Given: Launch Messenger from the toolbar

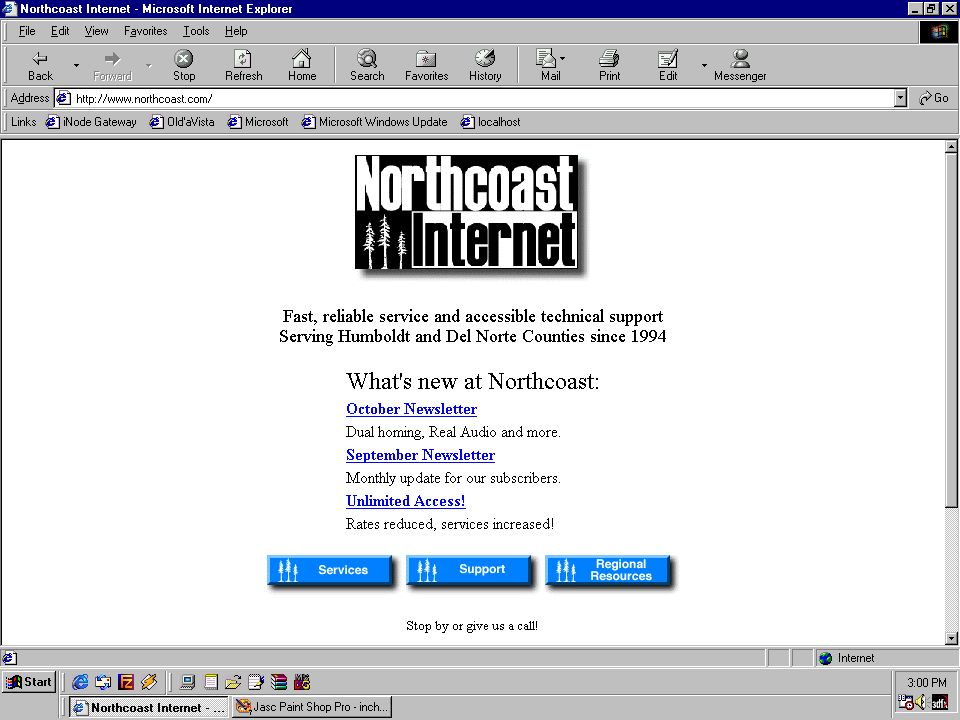Looking at the screenshot, I should (740, 66).
